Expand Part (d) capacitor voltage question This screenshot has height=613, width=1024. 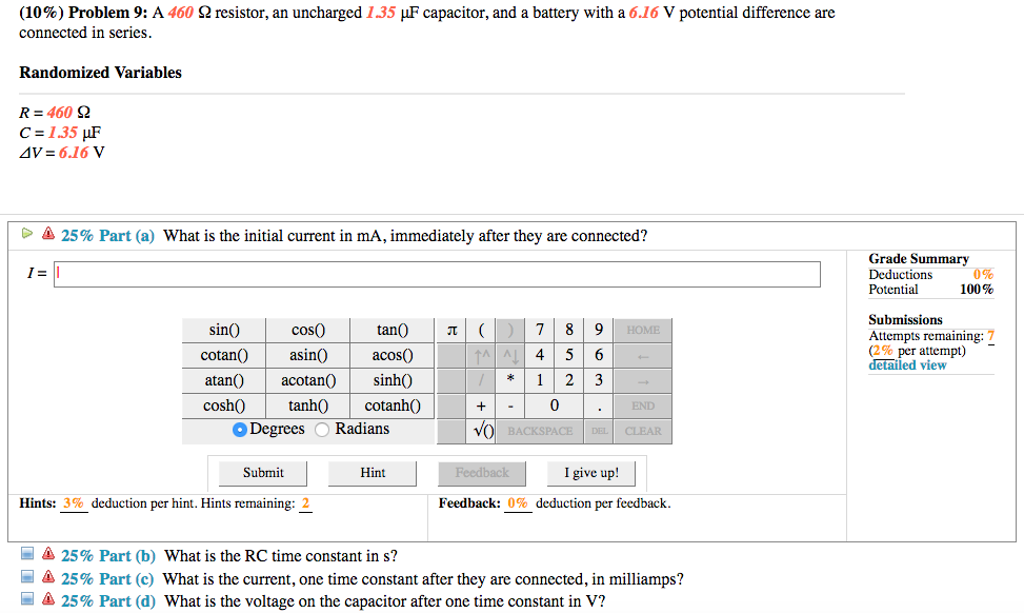(28, 601)
